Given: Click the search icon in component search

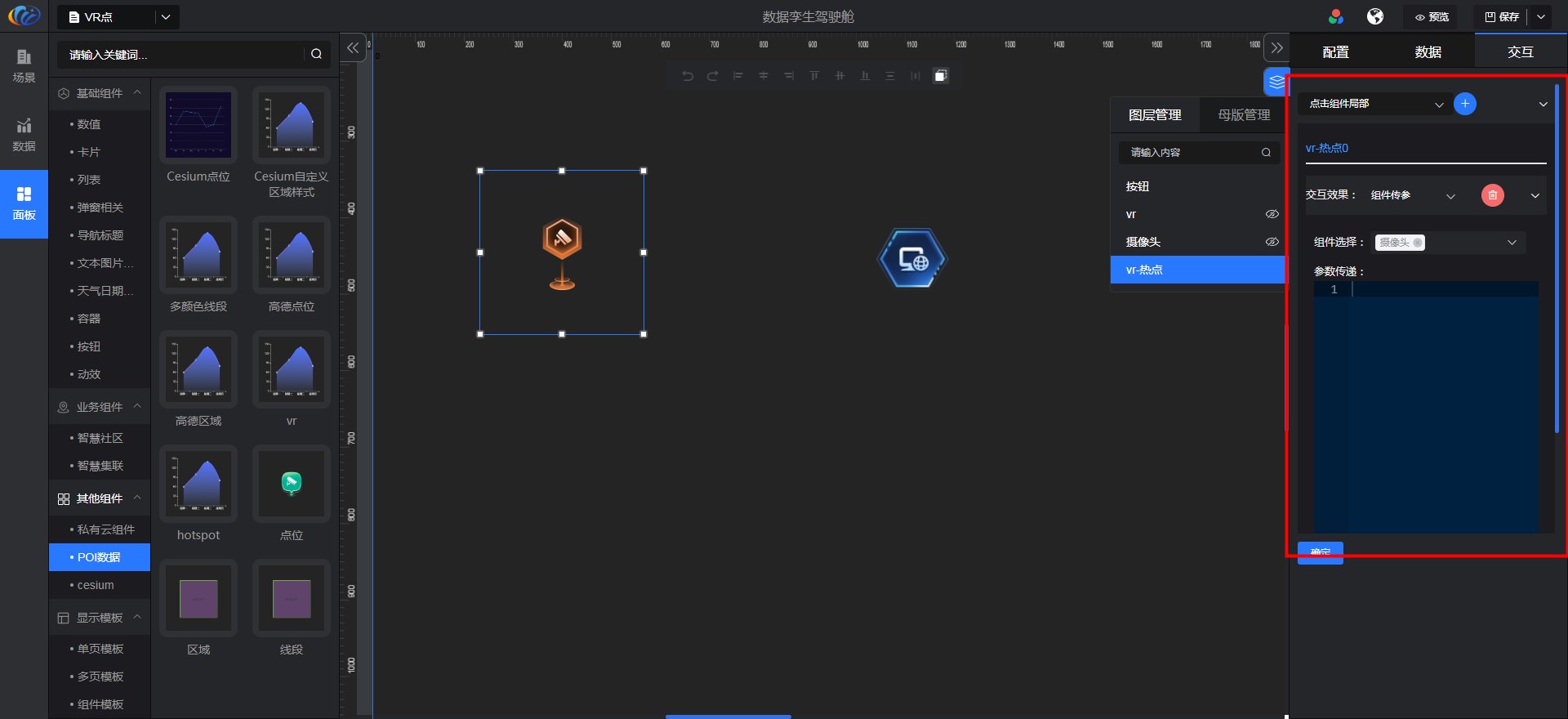Looking at the screenshot, I should (x=316, y=55).
